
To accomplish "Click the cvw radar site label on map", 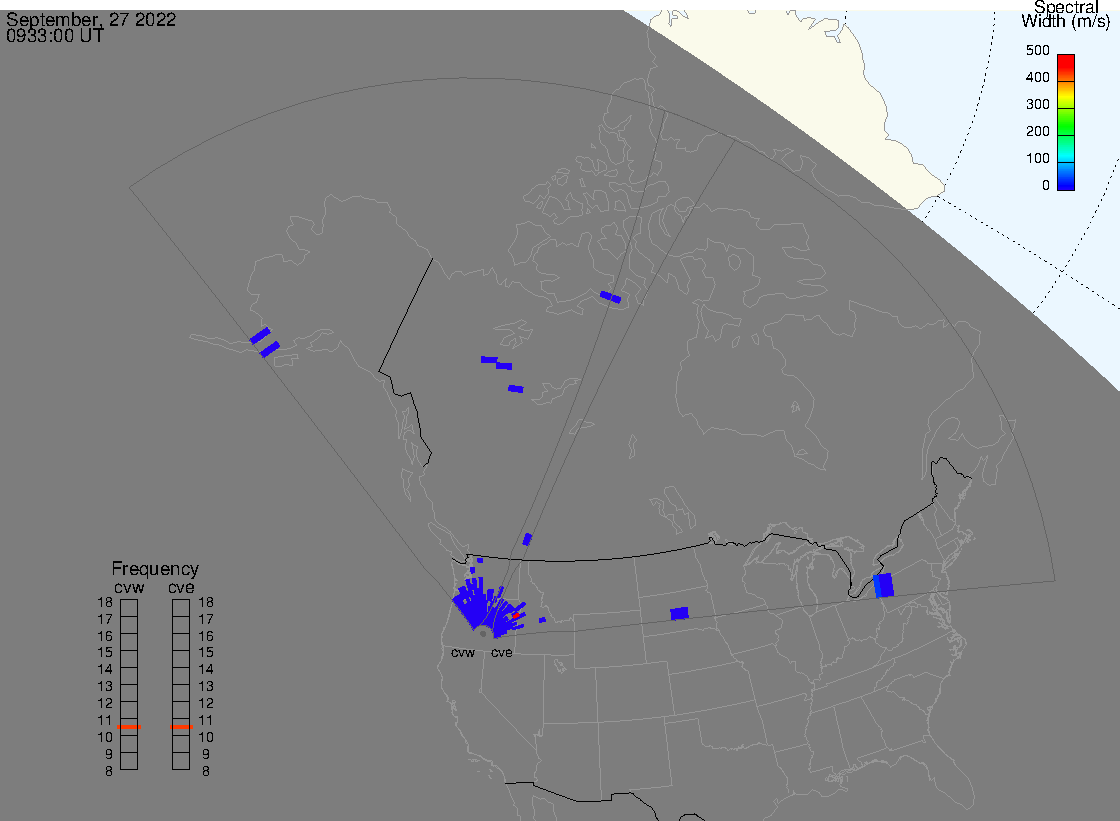I will pyautogui.click(x=463, y=652).
